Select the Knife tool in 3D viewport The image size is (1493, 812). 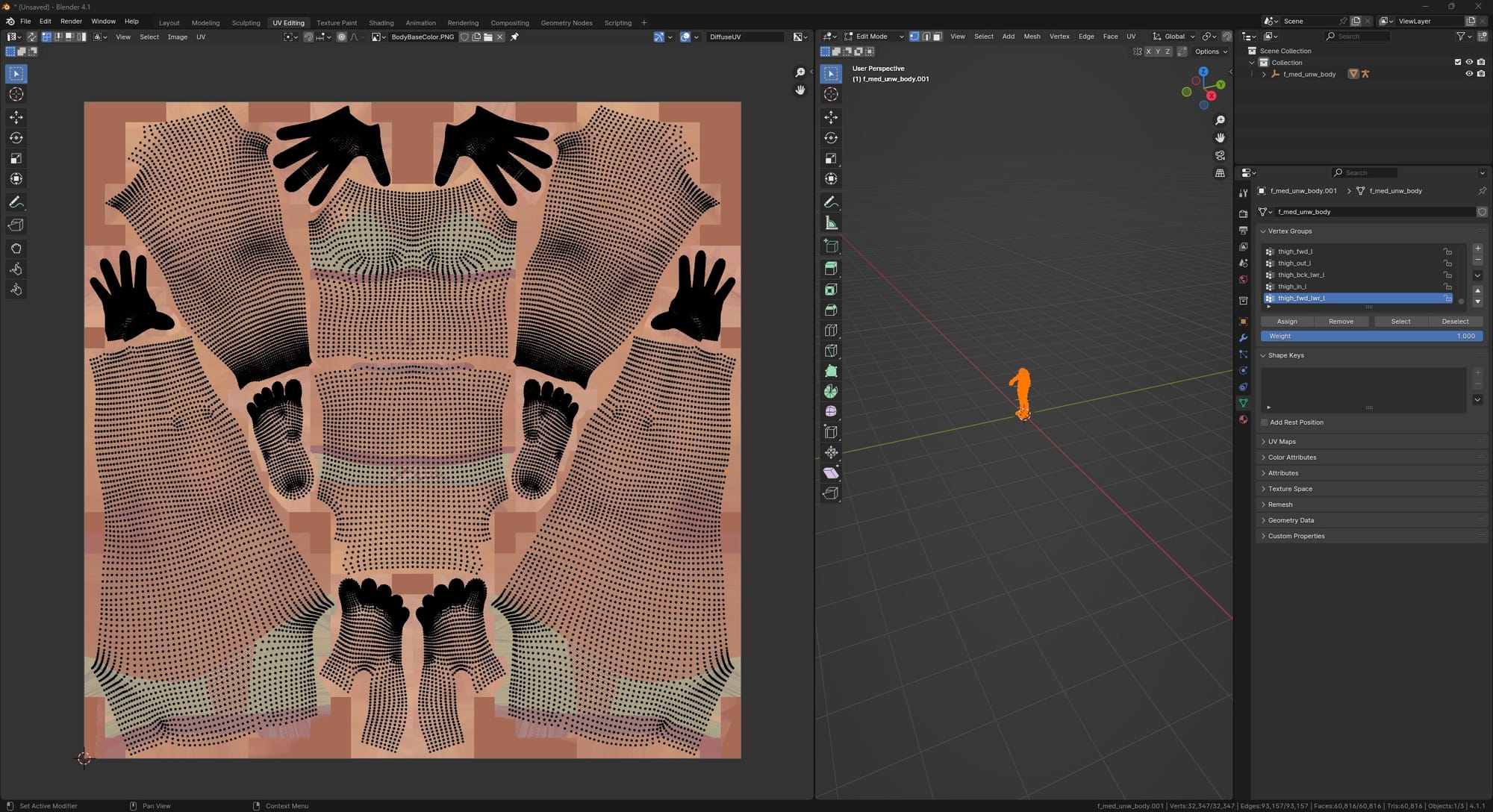(x=831, y=351)
